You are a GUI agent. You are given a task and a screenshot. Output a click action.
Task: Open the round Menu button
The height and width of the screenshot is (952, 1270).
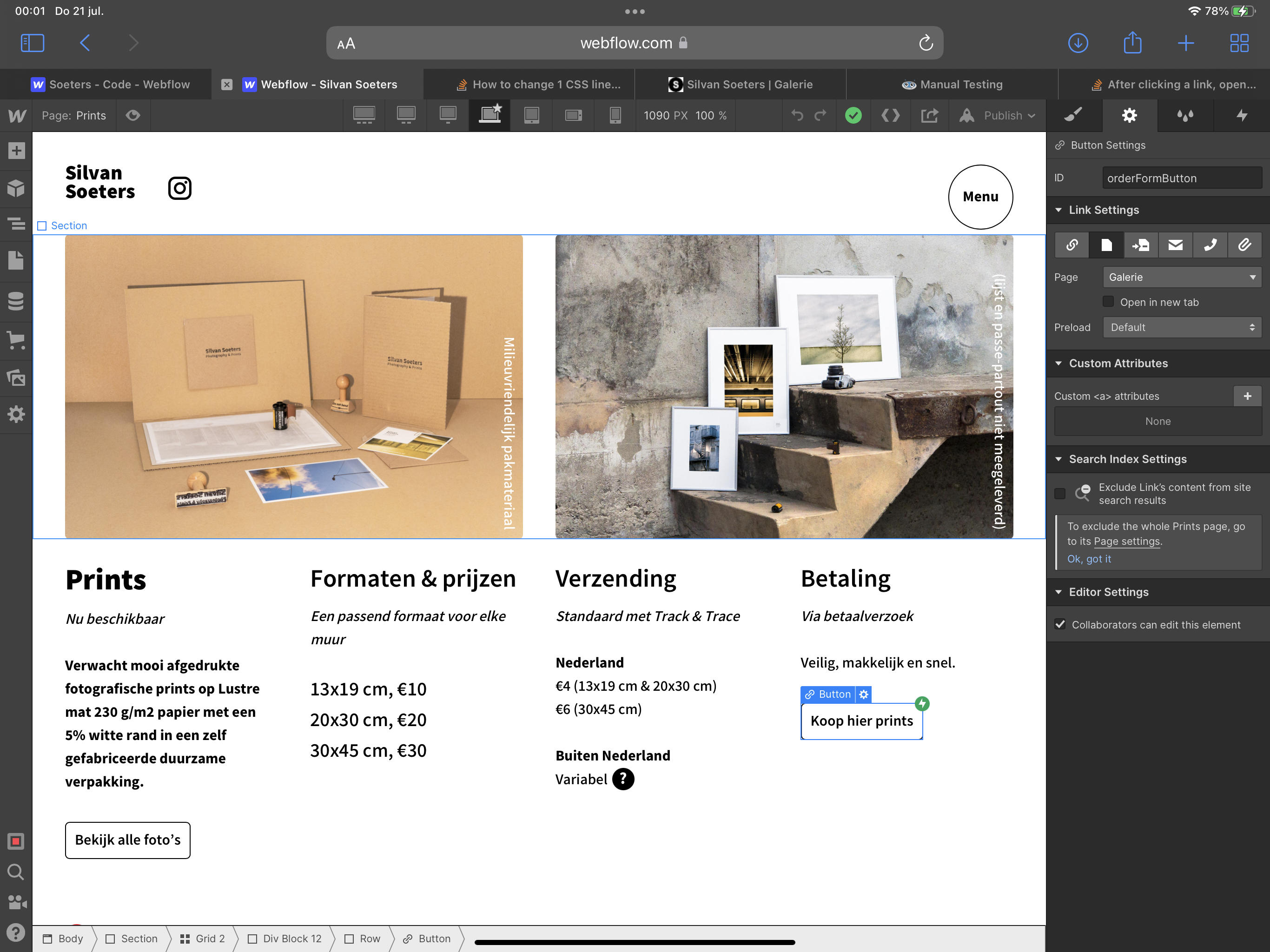pos(980,197)
